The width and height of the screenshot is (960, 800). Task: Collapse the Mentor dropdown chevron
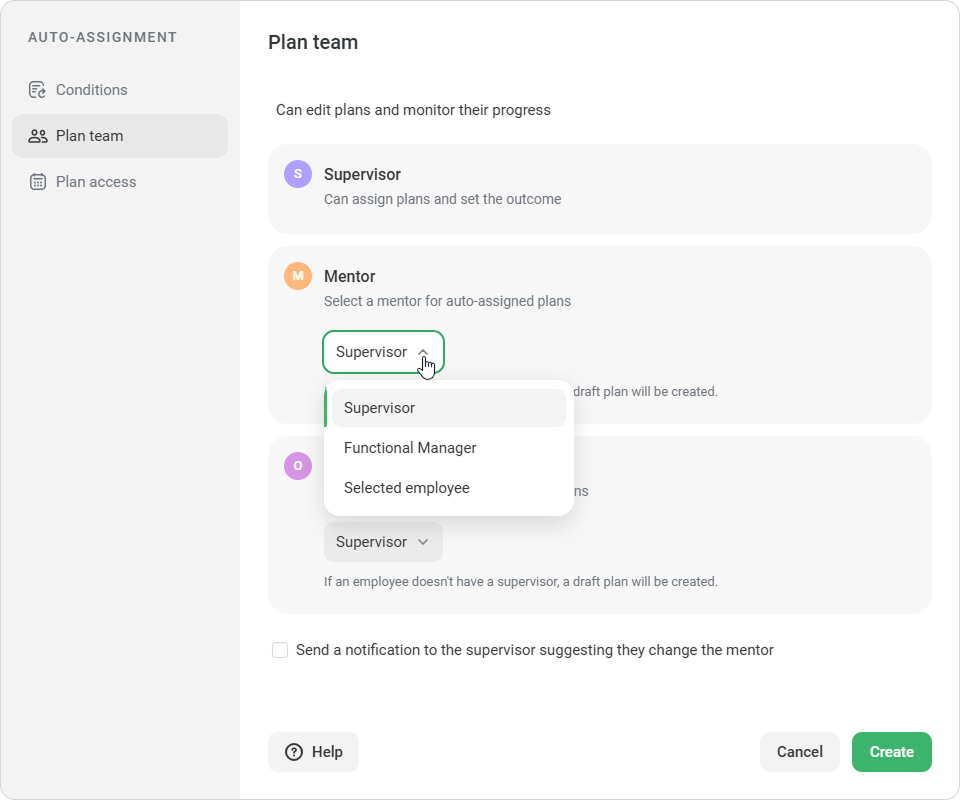(423, 352)
